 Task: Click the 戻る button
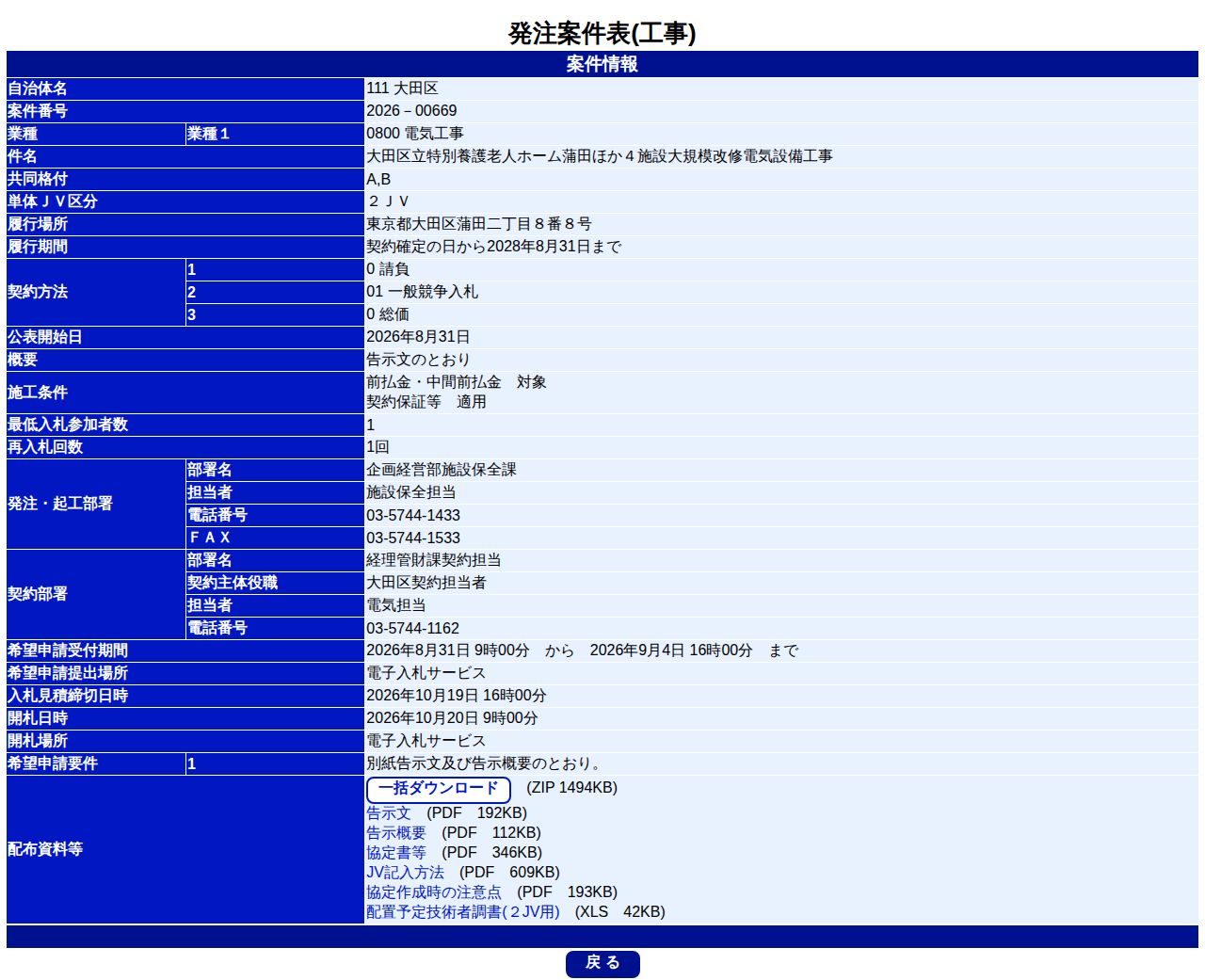602,963
